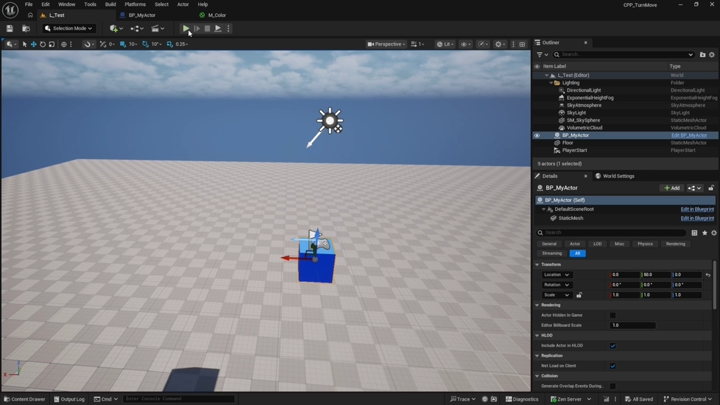Select DirectionalLight in the Outliner
The image size is (720, 405).
pos(584,90)
